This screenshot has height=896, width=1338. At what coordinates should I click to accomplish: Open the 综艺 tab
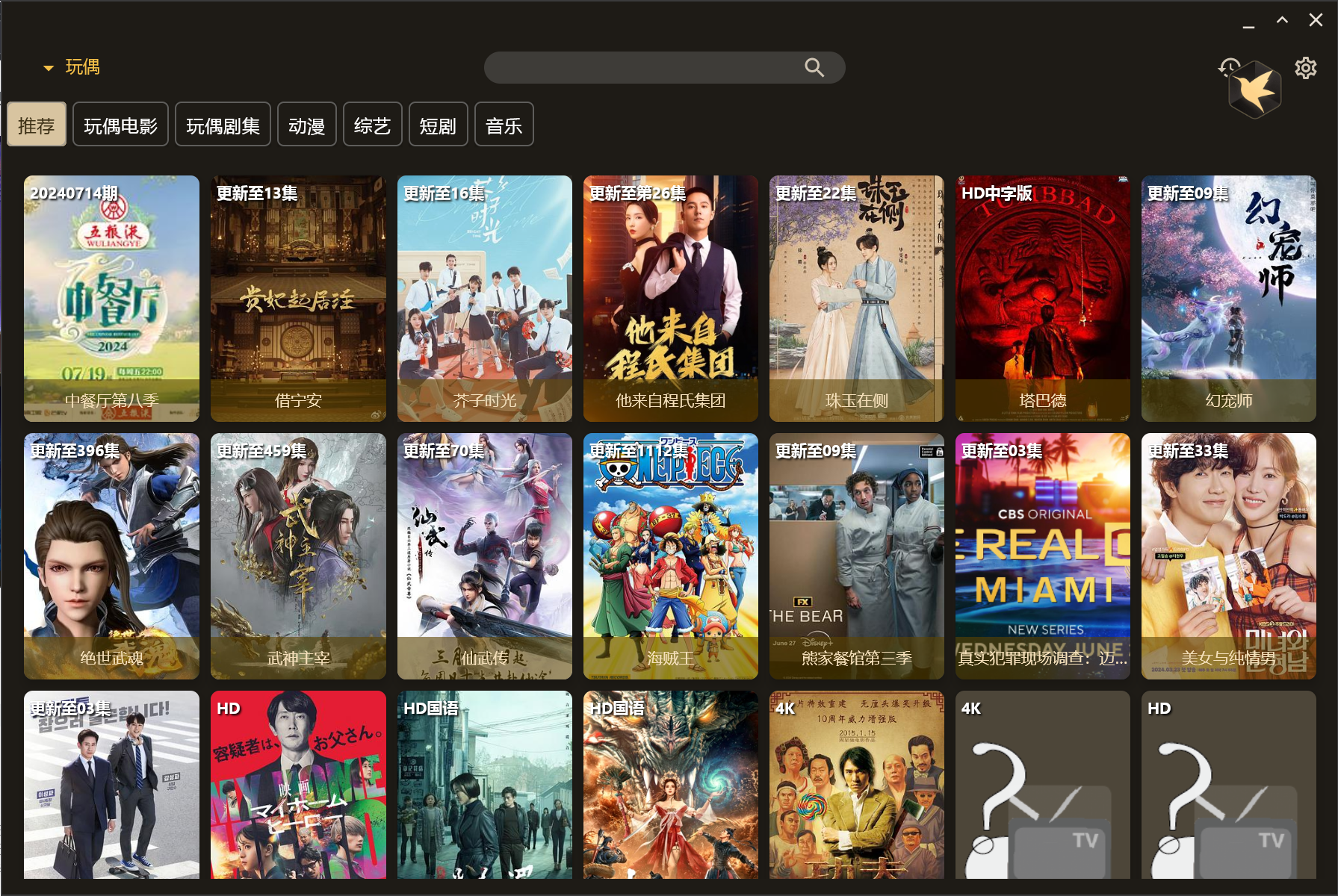point(372,125)
